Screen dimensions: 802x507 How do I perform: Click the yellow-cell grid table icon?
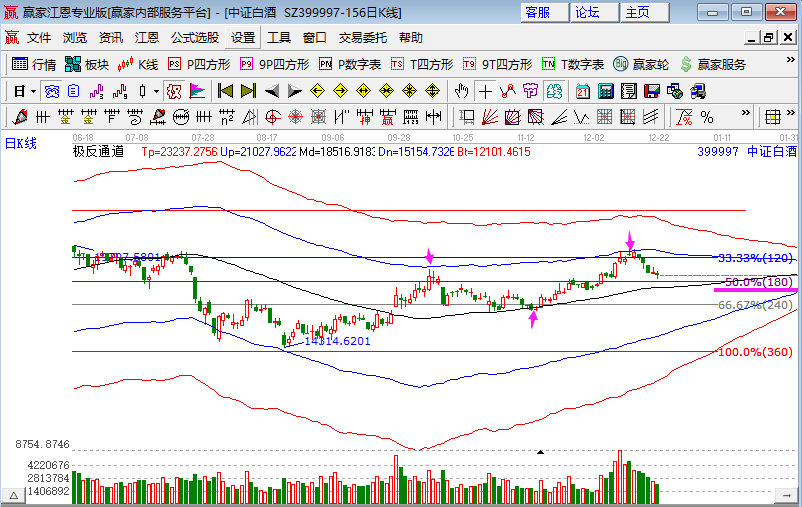point(772,118)
